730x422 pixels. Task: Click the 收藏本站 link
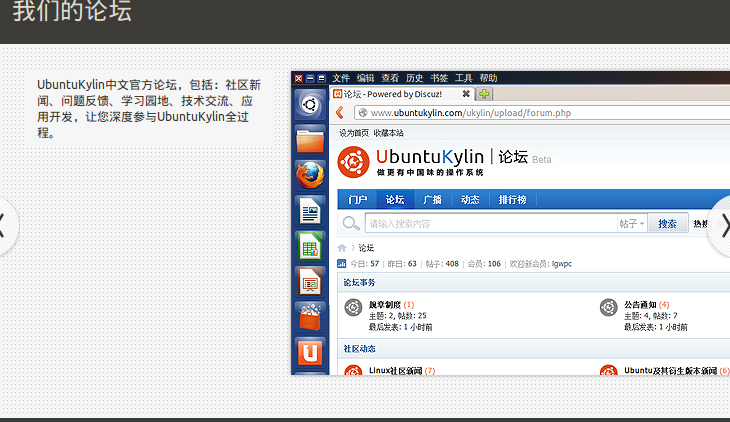389,133
